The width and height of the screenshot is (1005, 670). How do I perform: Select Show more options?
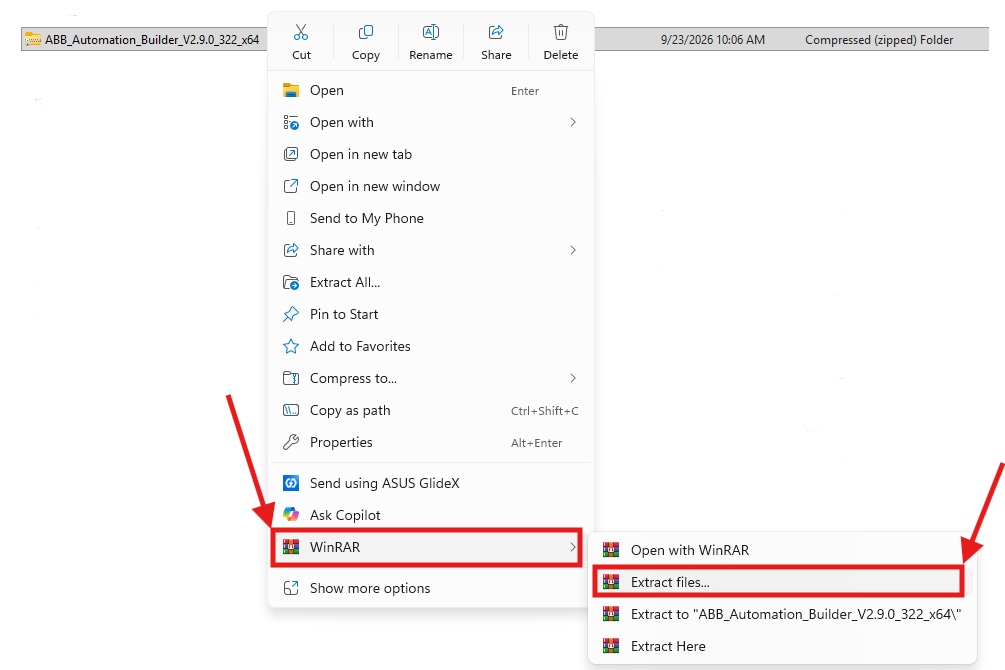pos(431,588)
